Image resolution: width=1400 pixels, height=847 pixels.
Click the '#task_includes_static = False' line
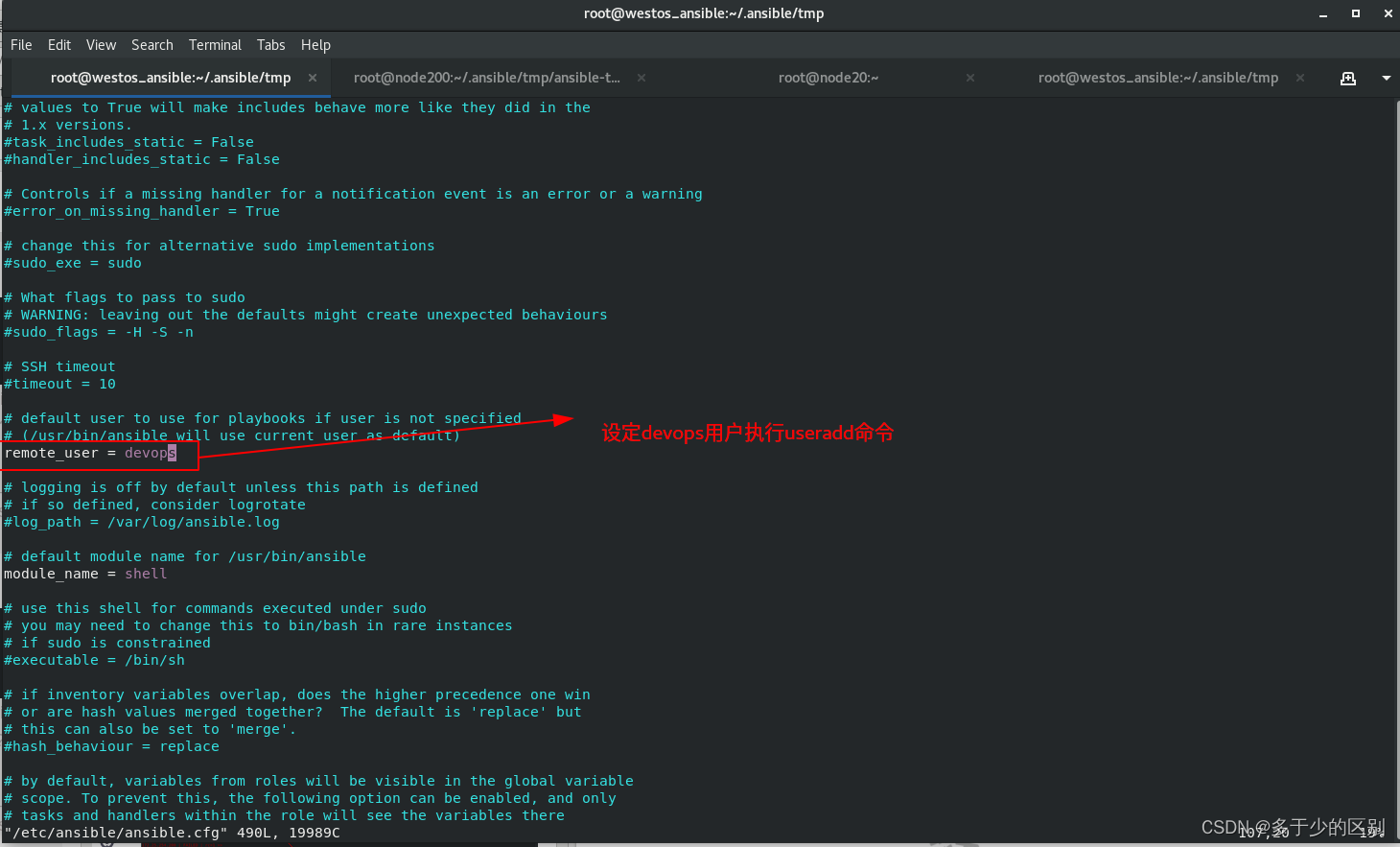128,142
